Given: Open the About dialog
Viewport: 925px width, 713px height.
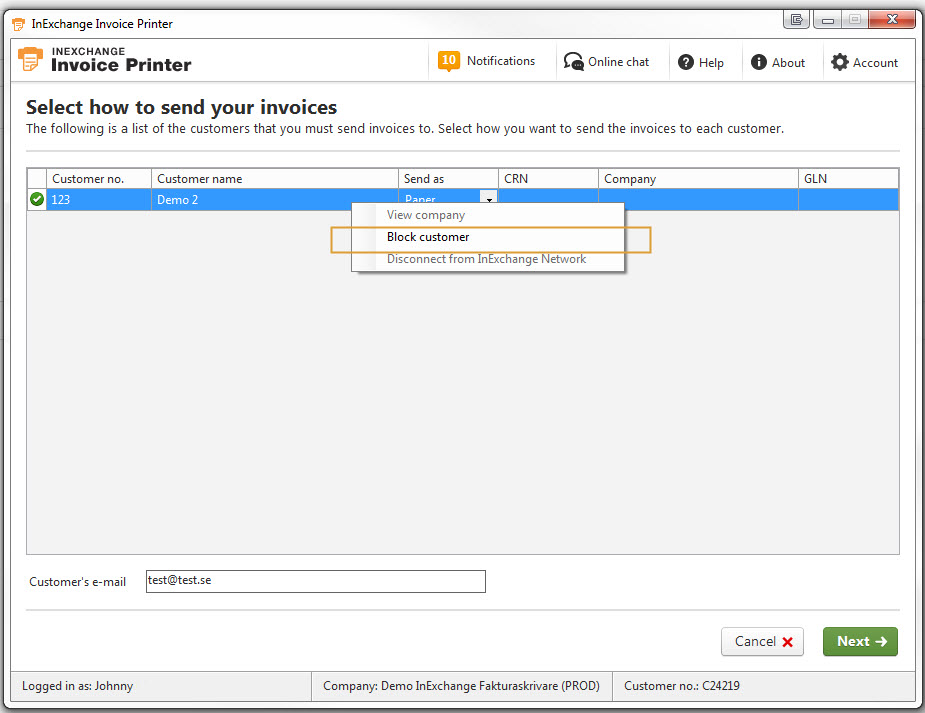Looking at the screenshot, I should (778, 62).
